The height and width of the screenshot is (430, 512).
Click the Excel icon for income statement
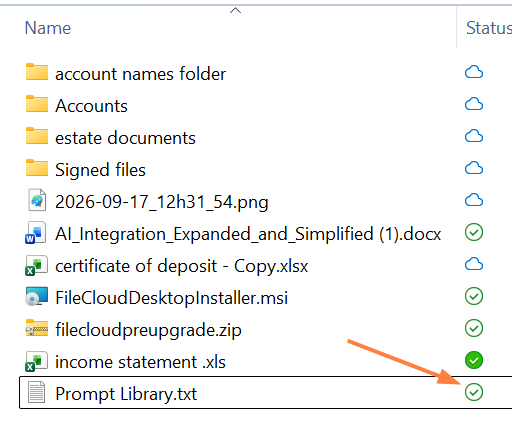pos(36,361)
